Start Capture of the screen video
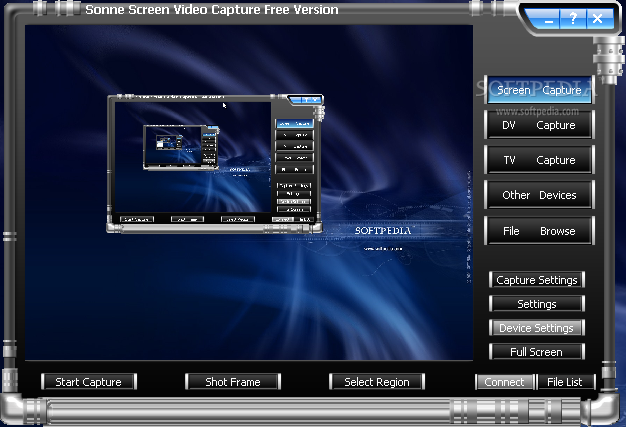This screenshot has width=626, height=427. click(89, 382)
